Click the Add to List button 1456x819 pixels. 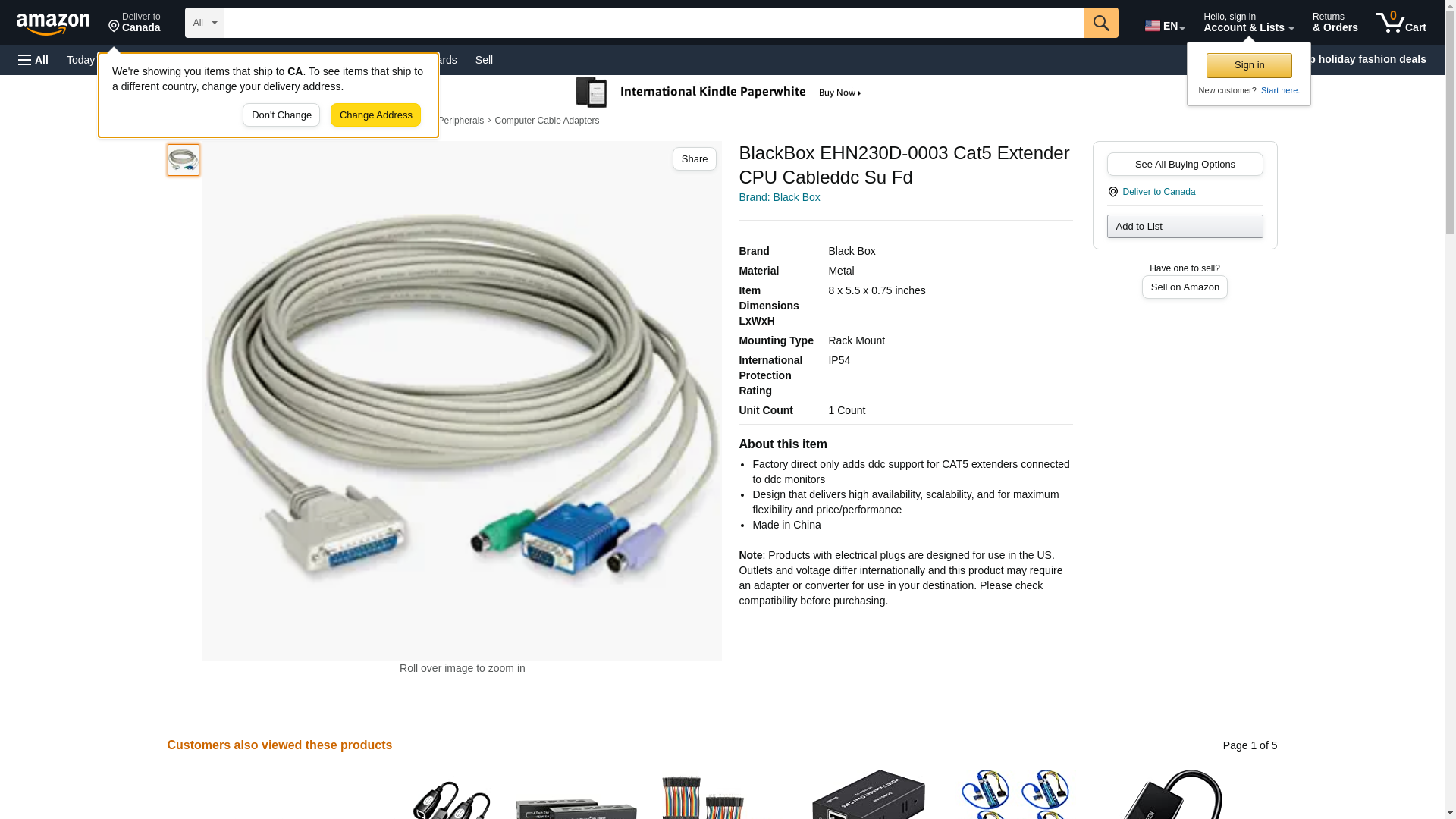click(x=1185, y=226)
